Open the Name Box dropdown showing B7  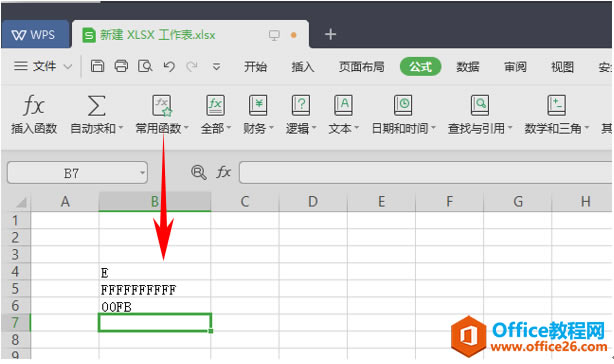[x=142, y=173]
